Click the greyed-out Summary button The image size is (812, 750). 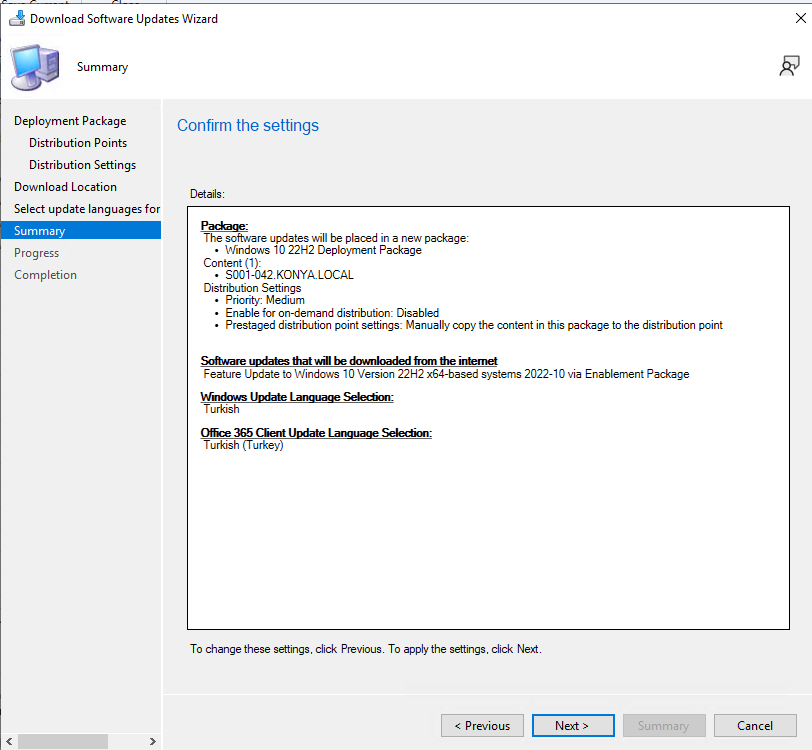point(664,726)
